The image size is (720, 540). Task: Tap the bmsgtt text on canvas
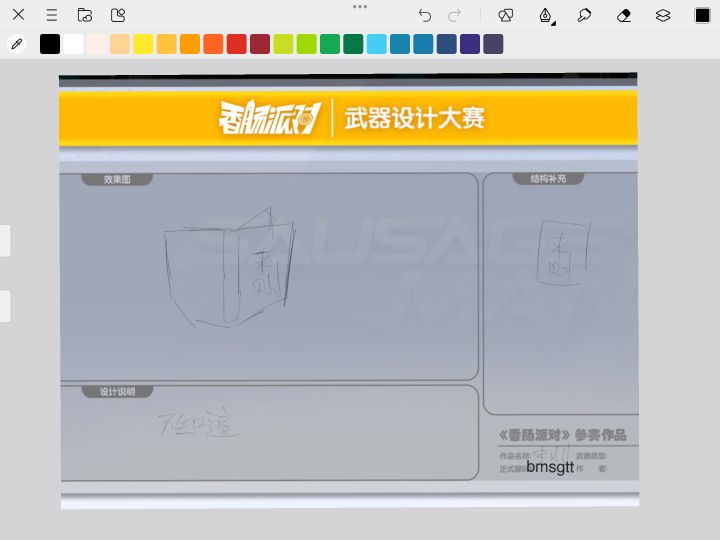tap(550, 467)
